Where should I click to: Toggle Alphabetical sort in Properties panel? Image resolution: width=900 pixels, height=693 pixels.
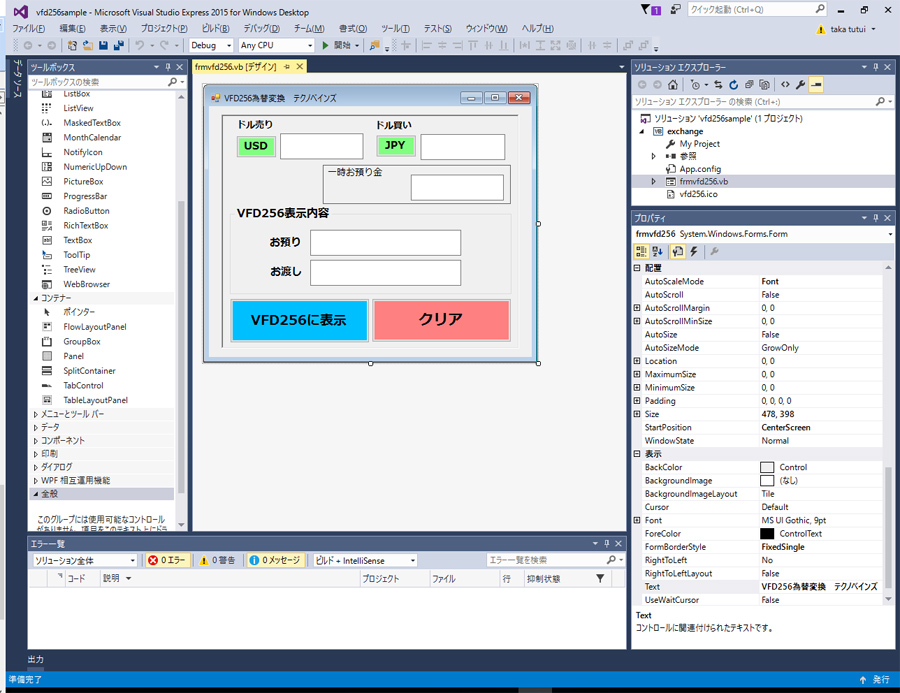658,251
